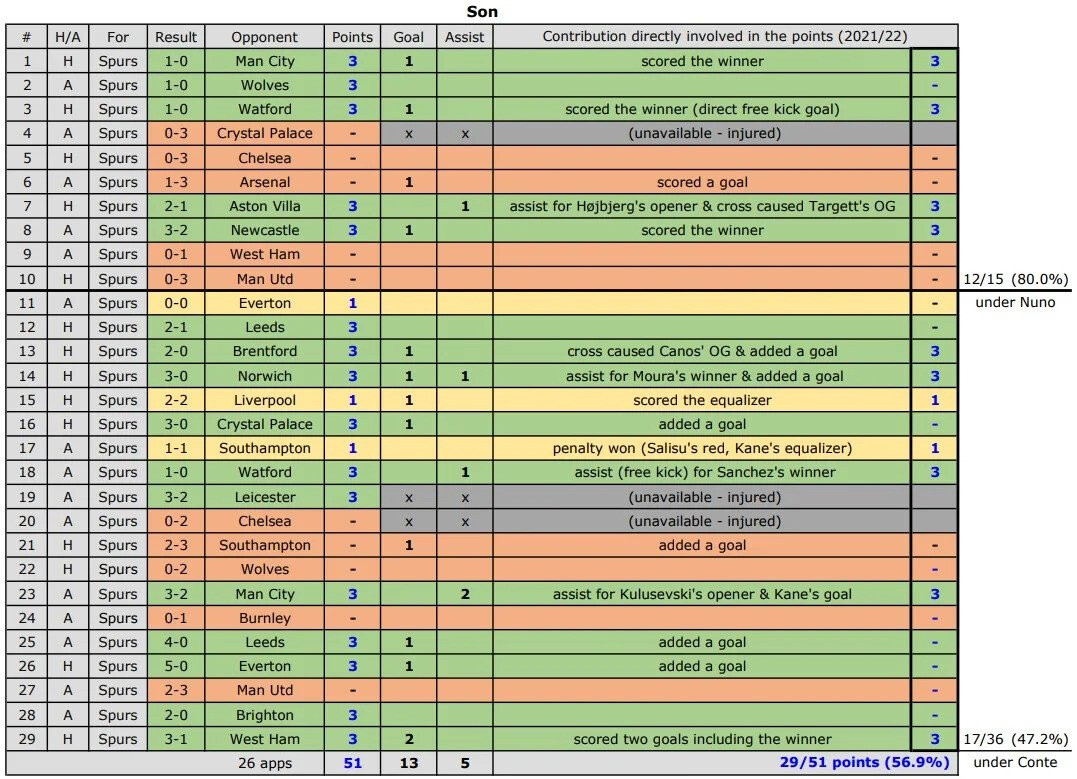The height and width of the screenshot is (779, 1077).
Task: Select the '5-0' result cell for Everton
Action: click(176, 666)
